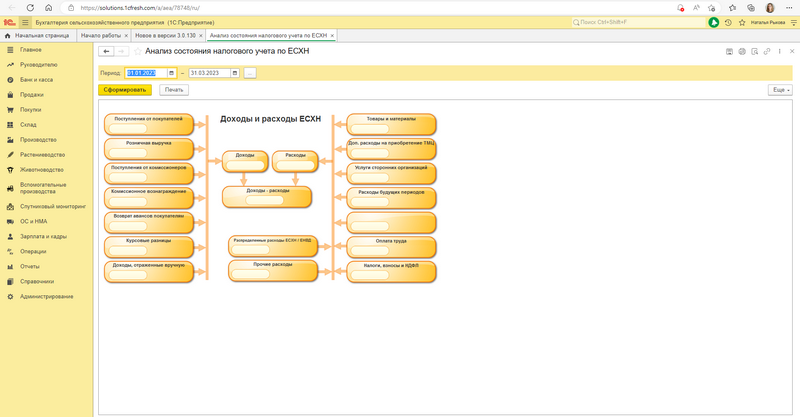Image resolution: width=800 pixels, height=417 pixels.
Task: Open the calendar picker for the start date
Action: 172,73
